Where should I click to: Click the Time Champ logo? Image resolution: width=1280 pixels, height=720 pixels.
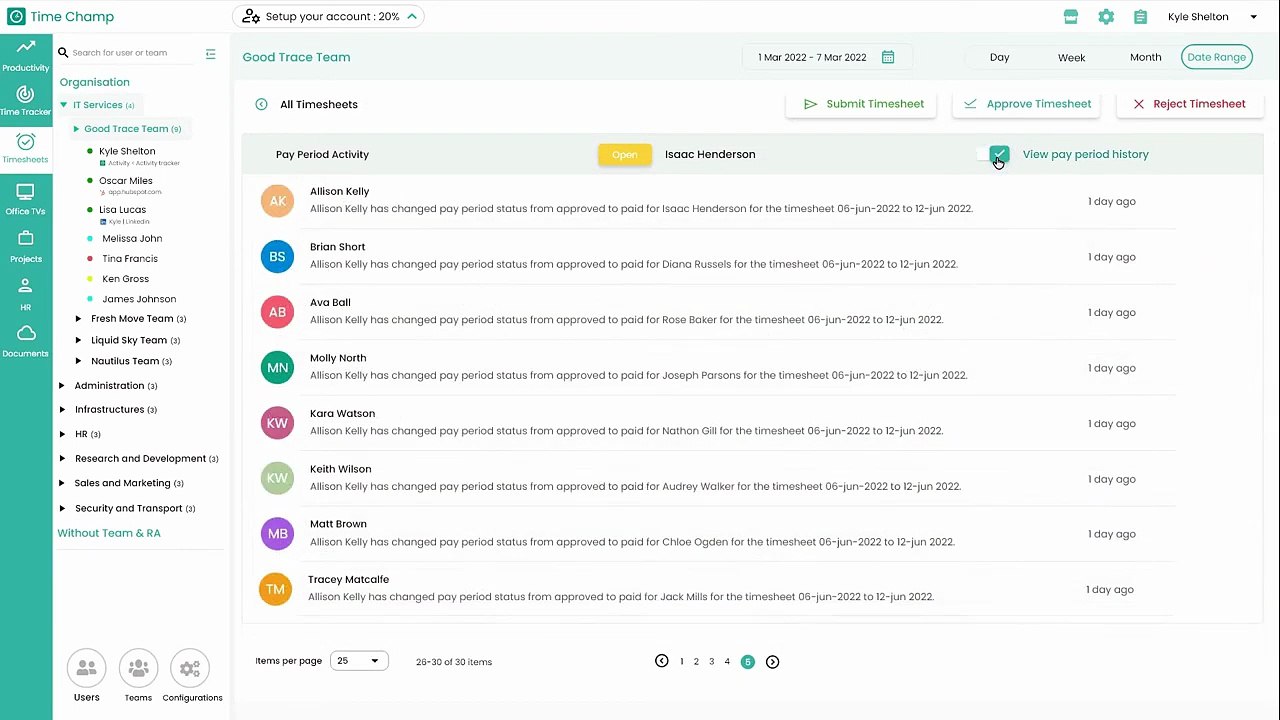pyautogui.click(x=61, y=16)
